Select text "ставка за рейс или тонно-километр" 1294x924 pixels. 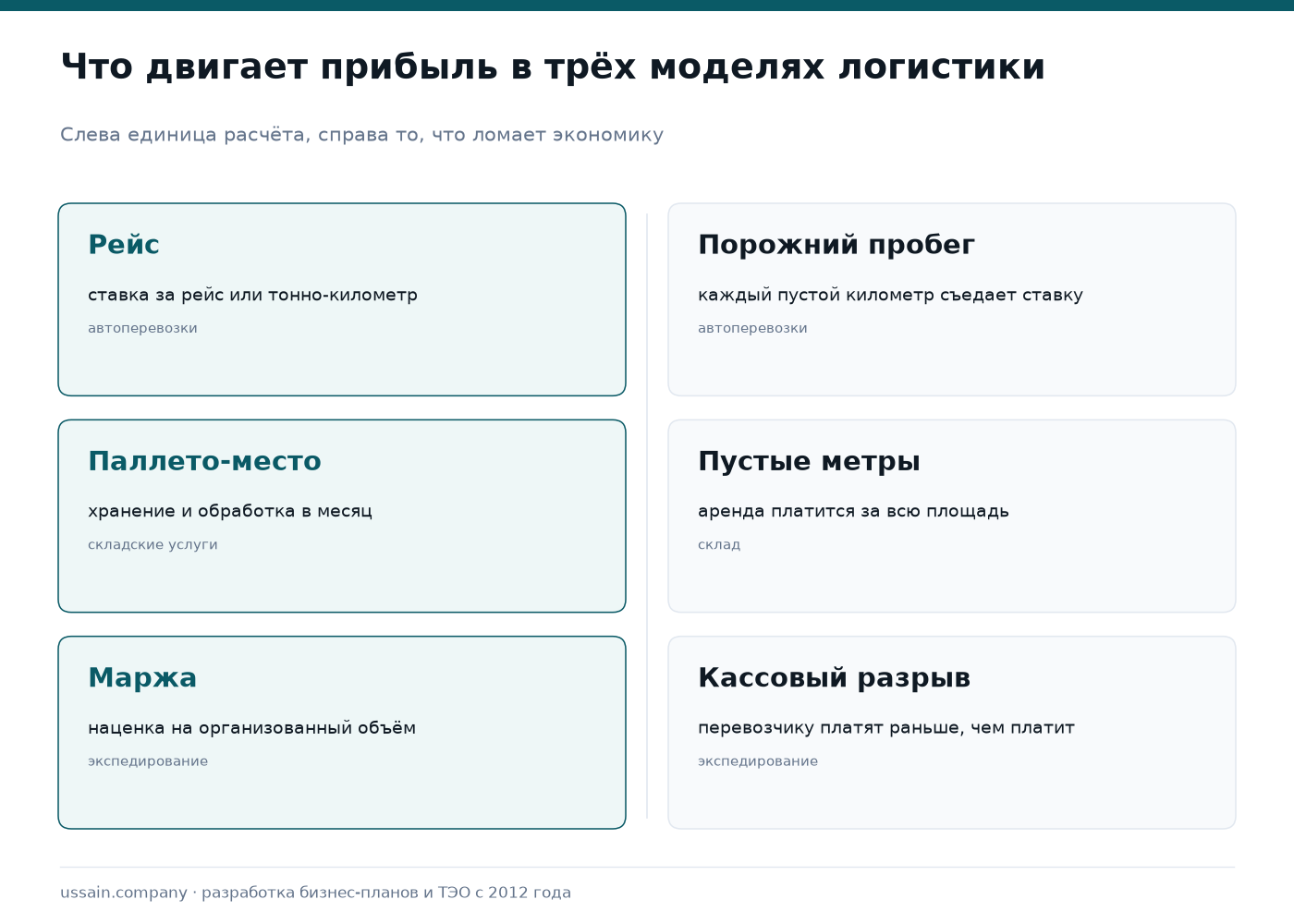(252, 295)
